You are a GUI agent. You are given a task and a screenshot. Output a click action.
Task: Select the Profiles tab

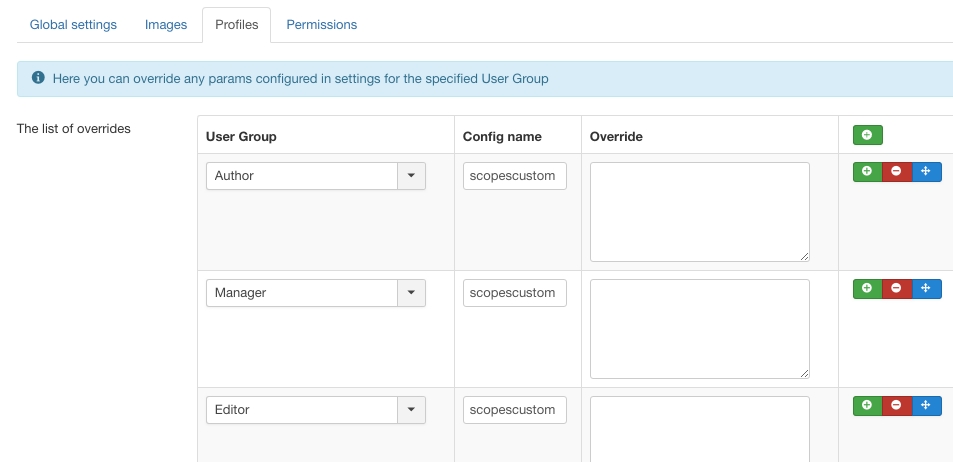236,25
